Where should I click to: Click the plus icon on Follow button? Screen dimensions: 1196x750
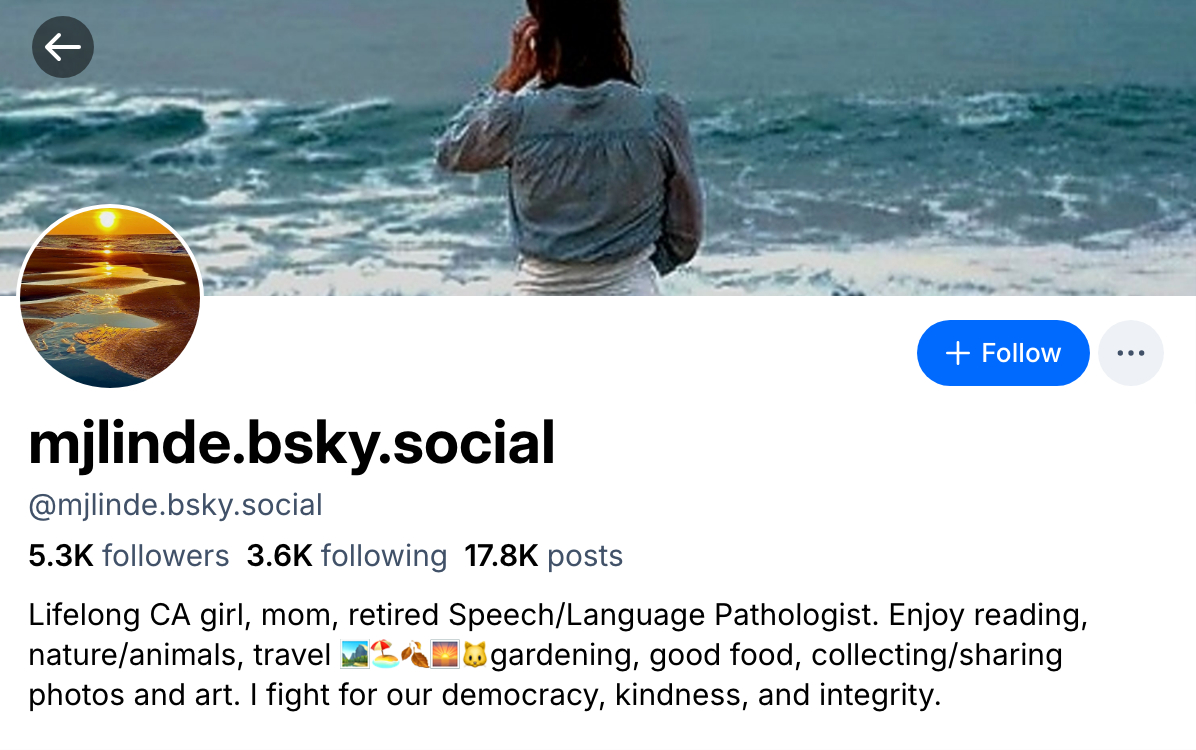click(957, 353)
